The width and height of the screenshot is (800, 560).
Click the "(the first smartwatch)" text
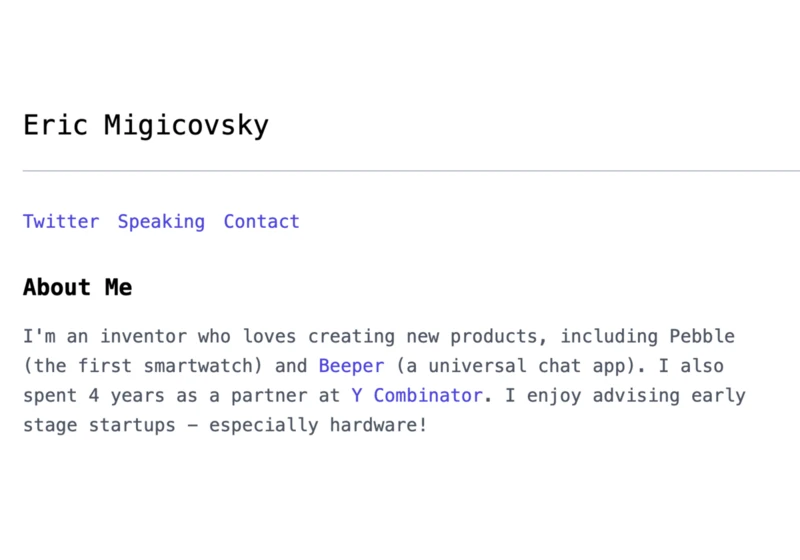tap(143, 366)
